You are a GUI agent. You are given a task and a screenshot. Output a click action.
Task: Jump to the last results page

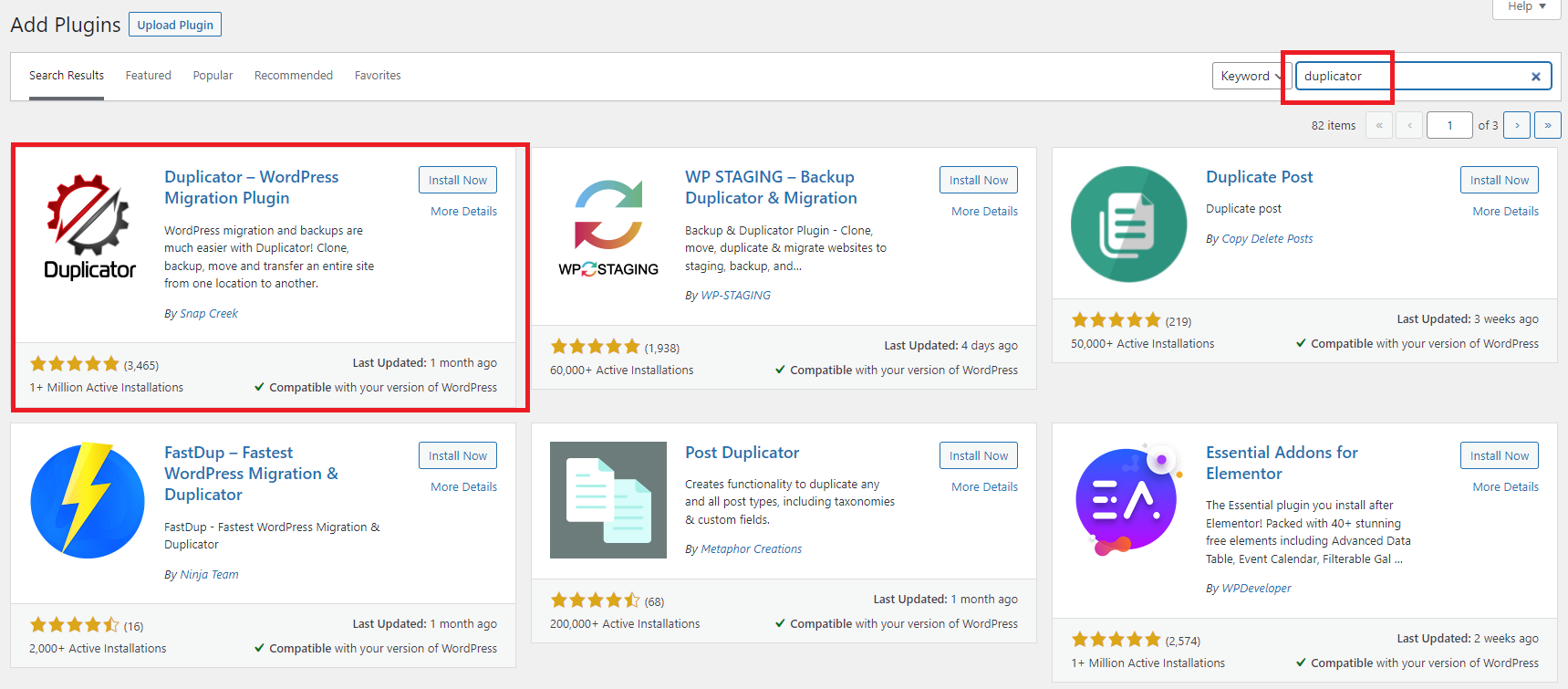point(1548,125)
